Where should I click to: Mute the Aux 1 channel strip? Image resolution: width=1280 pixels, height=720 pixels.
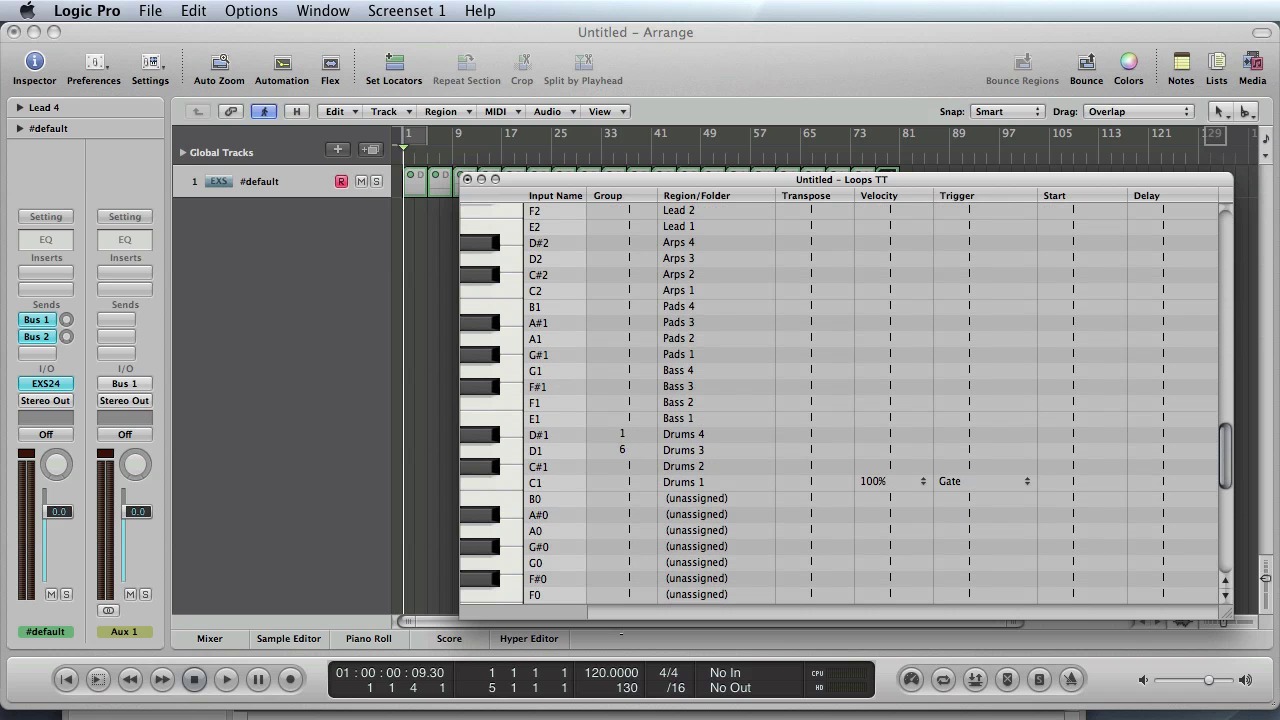point(130,594)
